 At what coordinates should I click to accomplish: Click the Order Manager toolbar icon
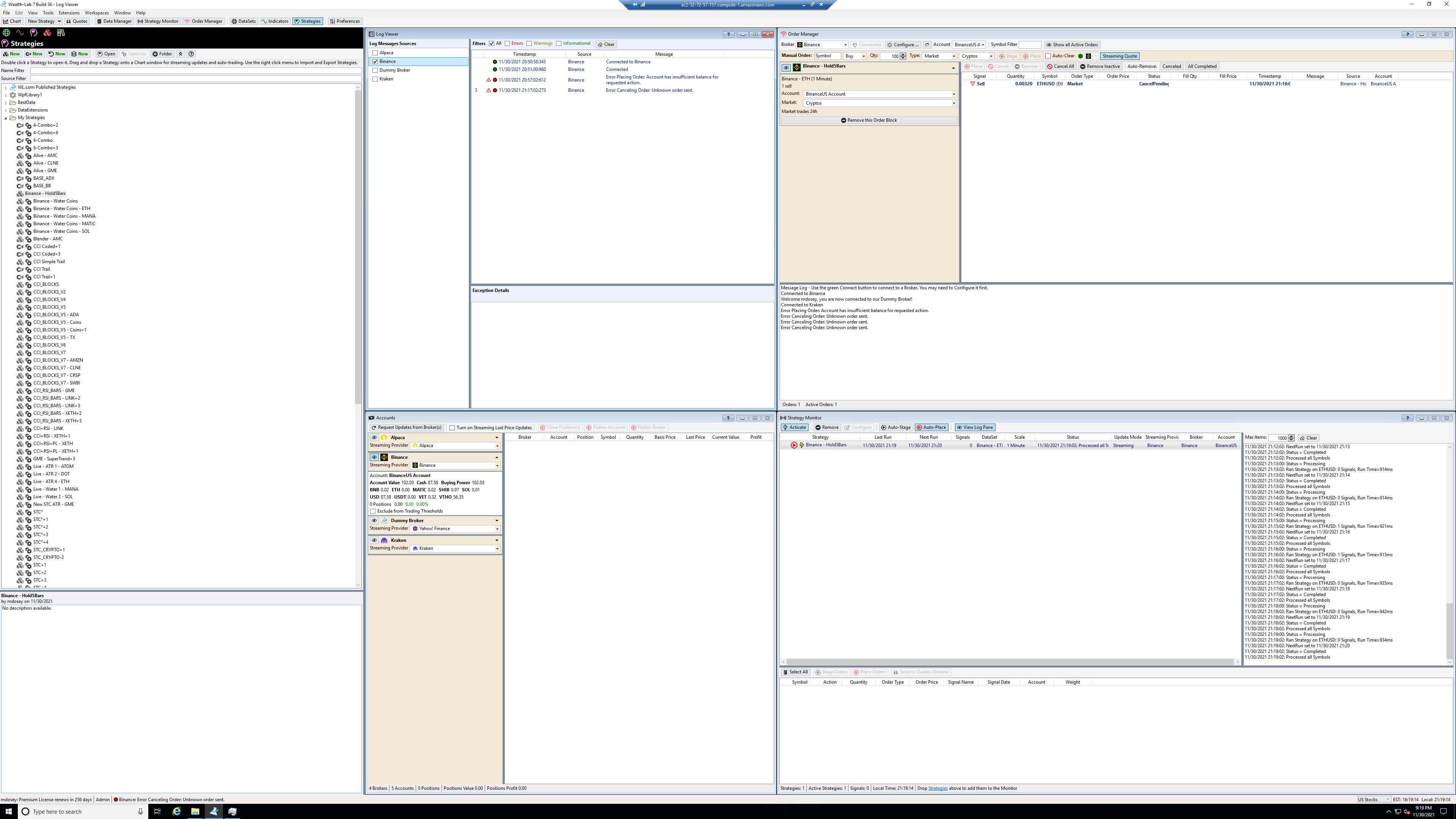203,21
